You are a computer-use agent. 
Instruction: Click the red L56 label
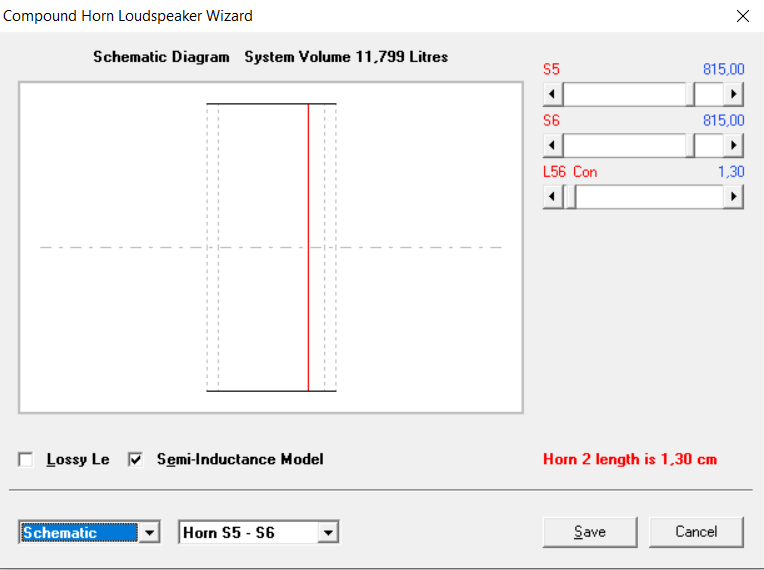[554, 172]
